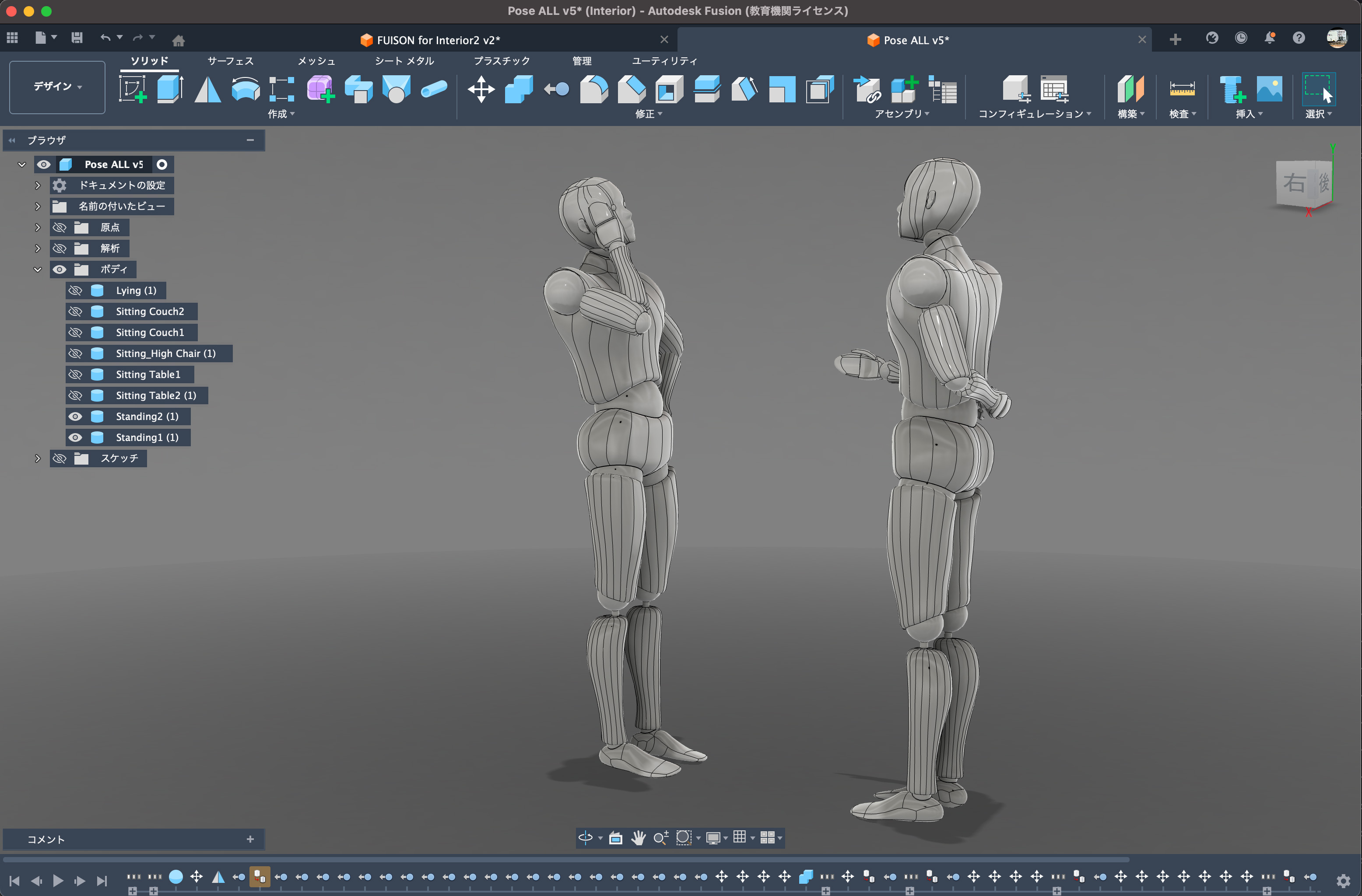Image resolution: width=1362 pixels, height=896 pixels.
Task: Show the Lying (1) body
Action: (75, 290)
